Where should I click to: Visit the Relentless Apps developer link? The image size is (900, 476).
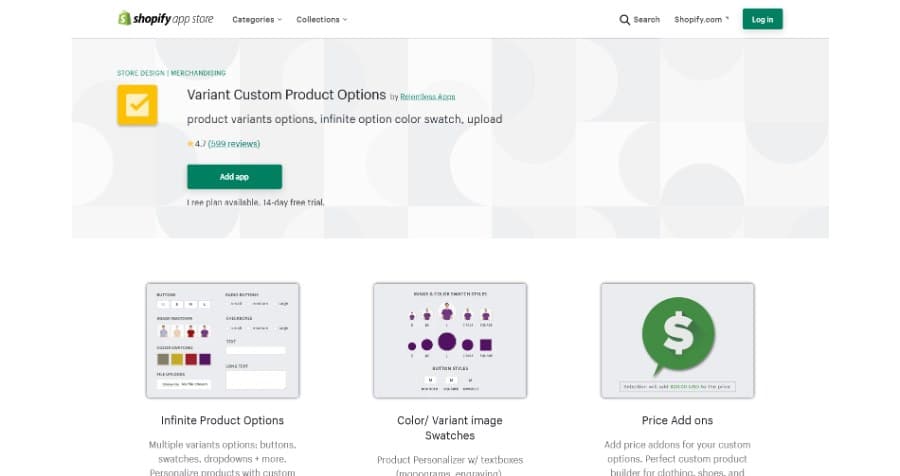coord(428,96)
